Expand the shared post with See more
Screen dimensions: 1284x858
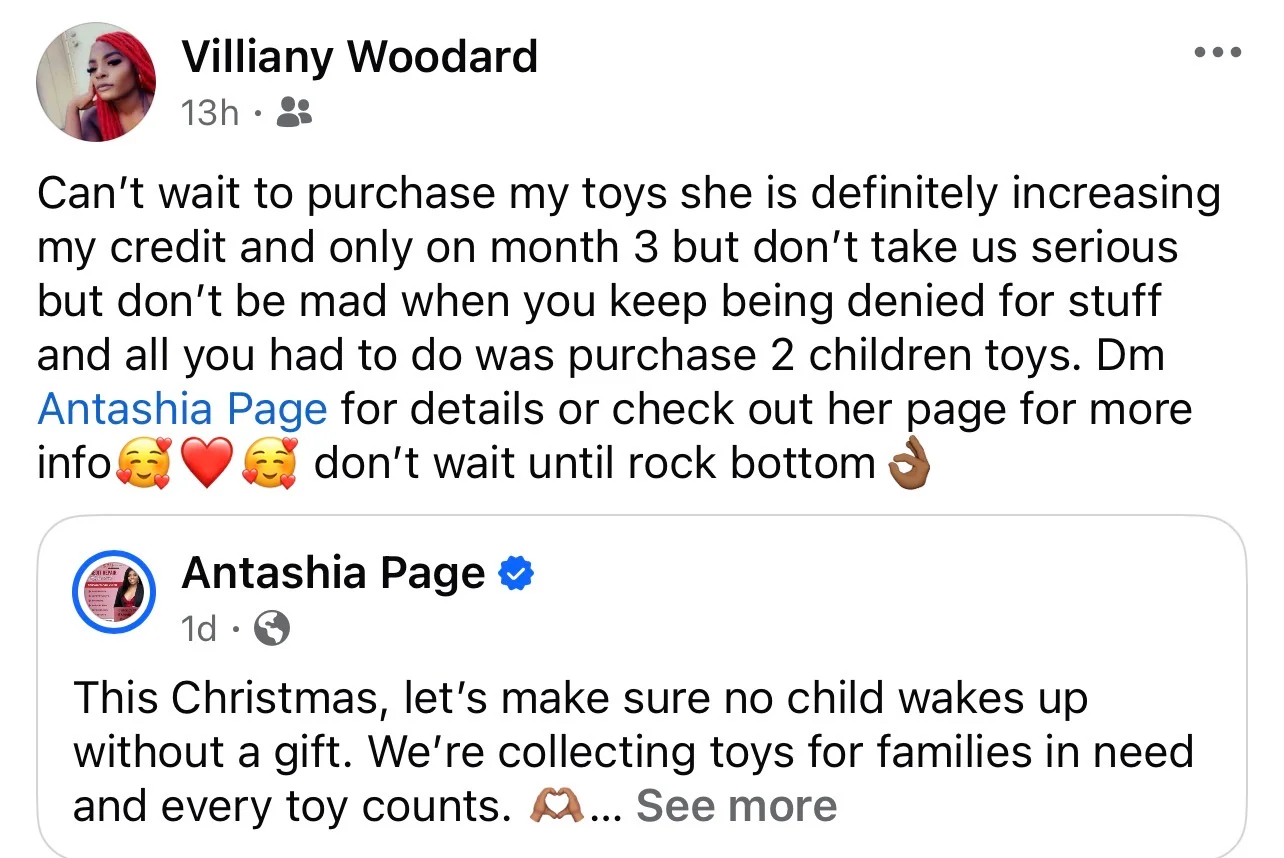736,806
